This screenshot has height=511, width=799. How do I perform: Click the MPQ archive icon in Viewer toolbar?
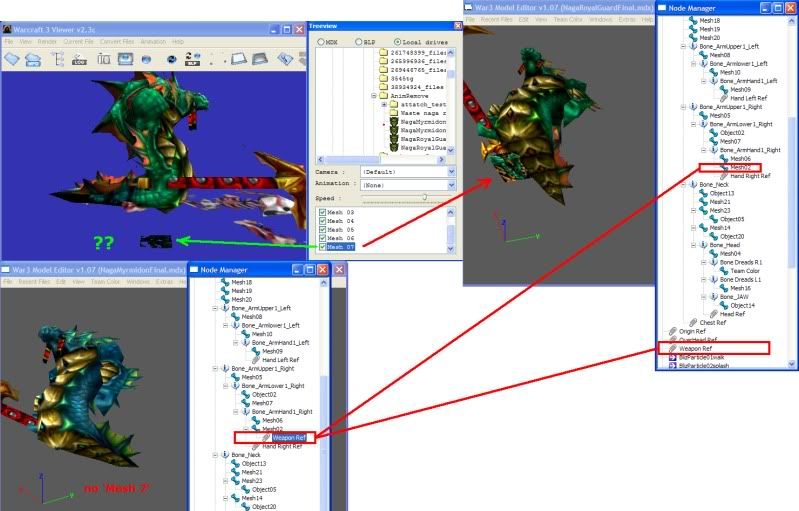coord(33,60)
